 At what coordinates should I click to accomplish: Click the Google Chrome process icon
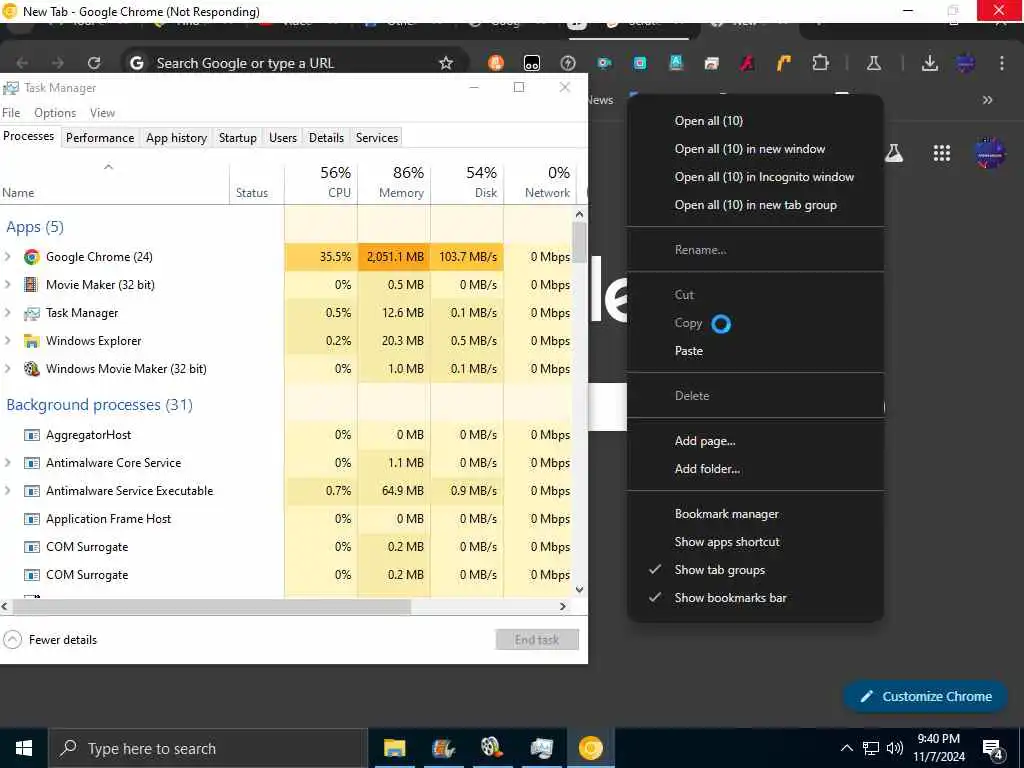coord(31,257)
